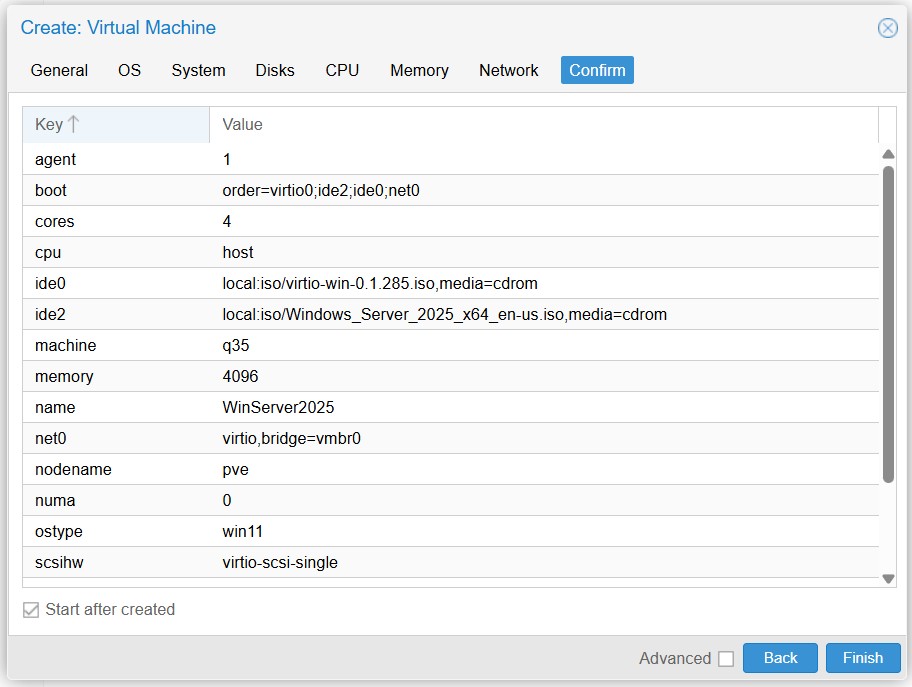The image size is (912, 687).
Task: Click the Back button
Action: 780,658
